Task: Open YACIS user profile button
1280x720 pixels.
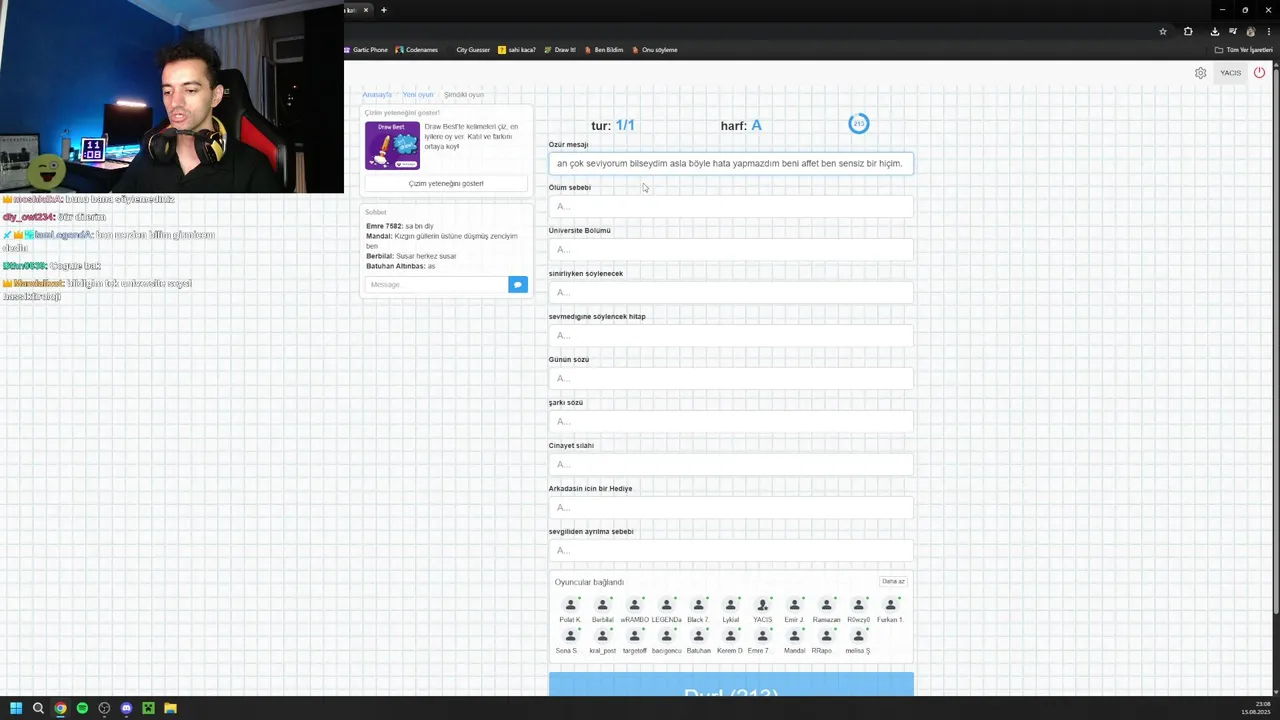Action: pos(1230,73)
